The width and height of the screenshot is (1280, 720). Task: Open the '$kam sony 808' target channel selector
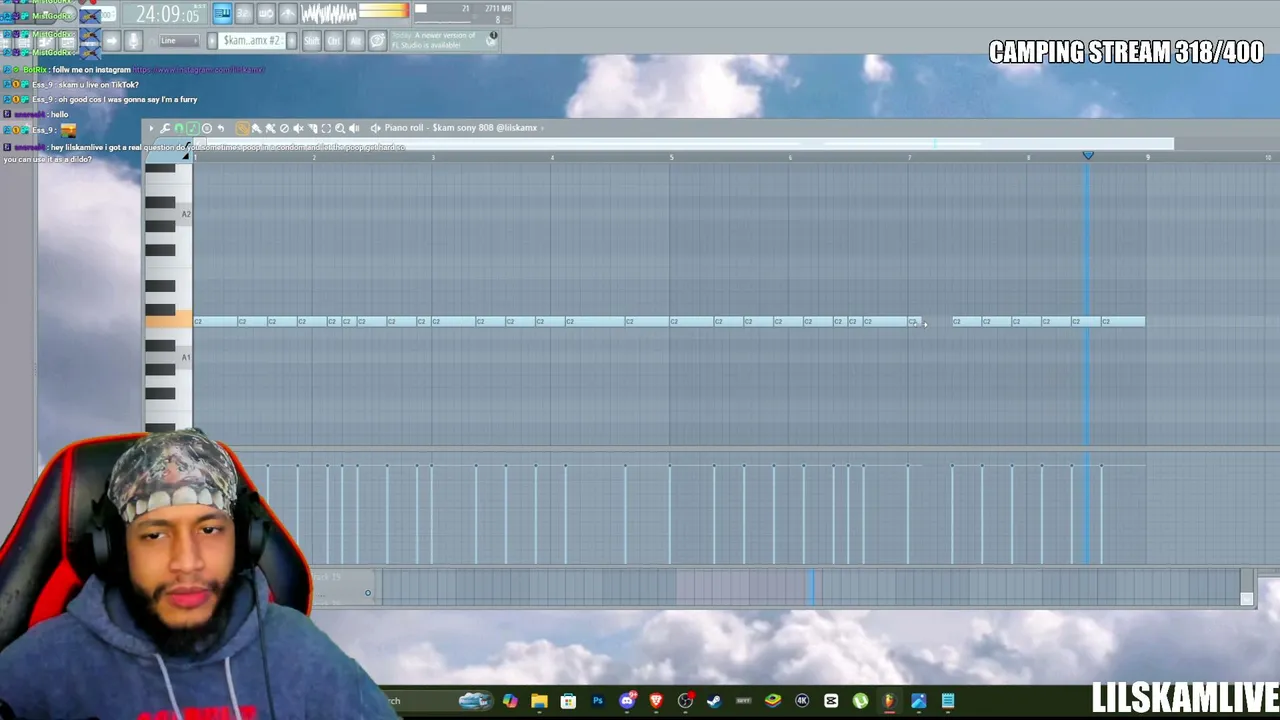pos(485,128)
